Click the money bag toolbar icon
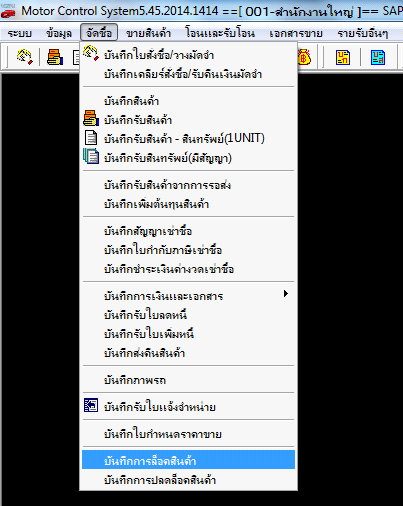Image resolution: width=403 pixels, height=506 pixels. pos(304,57)
